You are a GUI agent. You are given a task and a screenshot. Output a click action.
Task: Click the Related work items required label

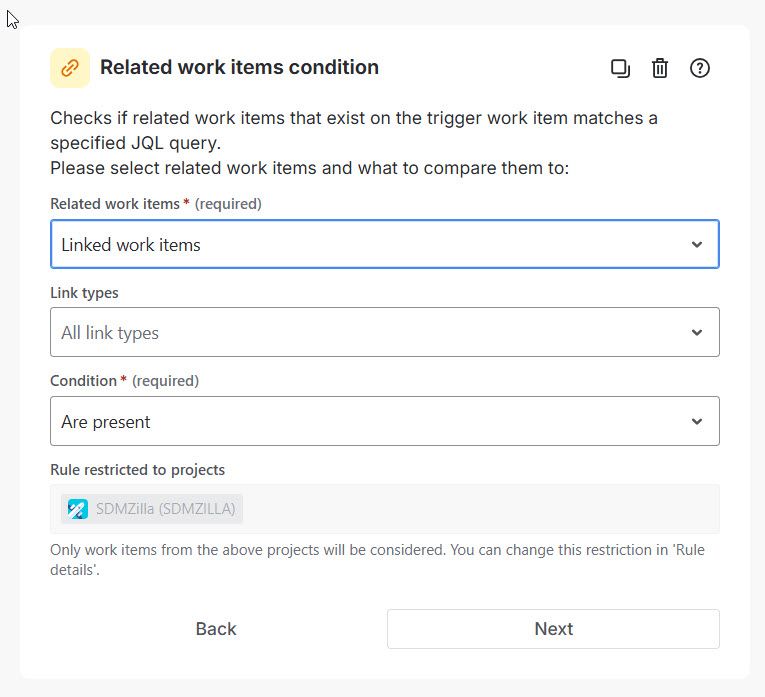point(156,204)
